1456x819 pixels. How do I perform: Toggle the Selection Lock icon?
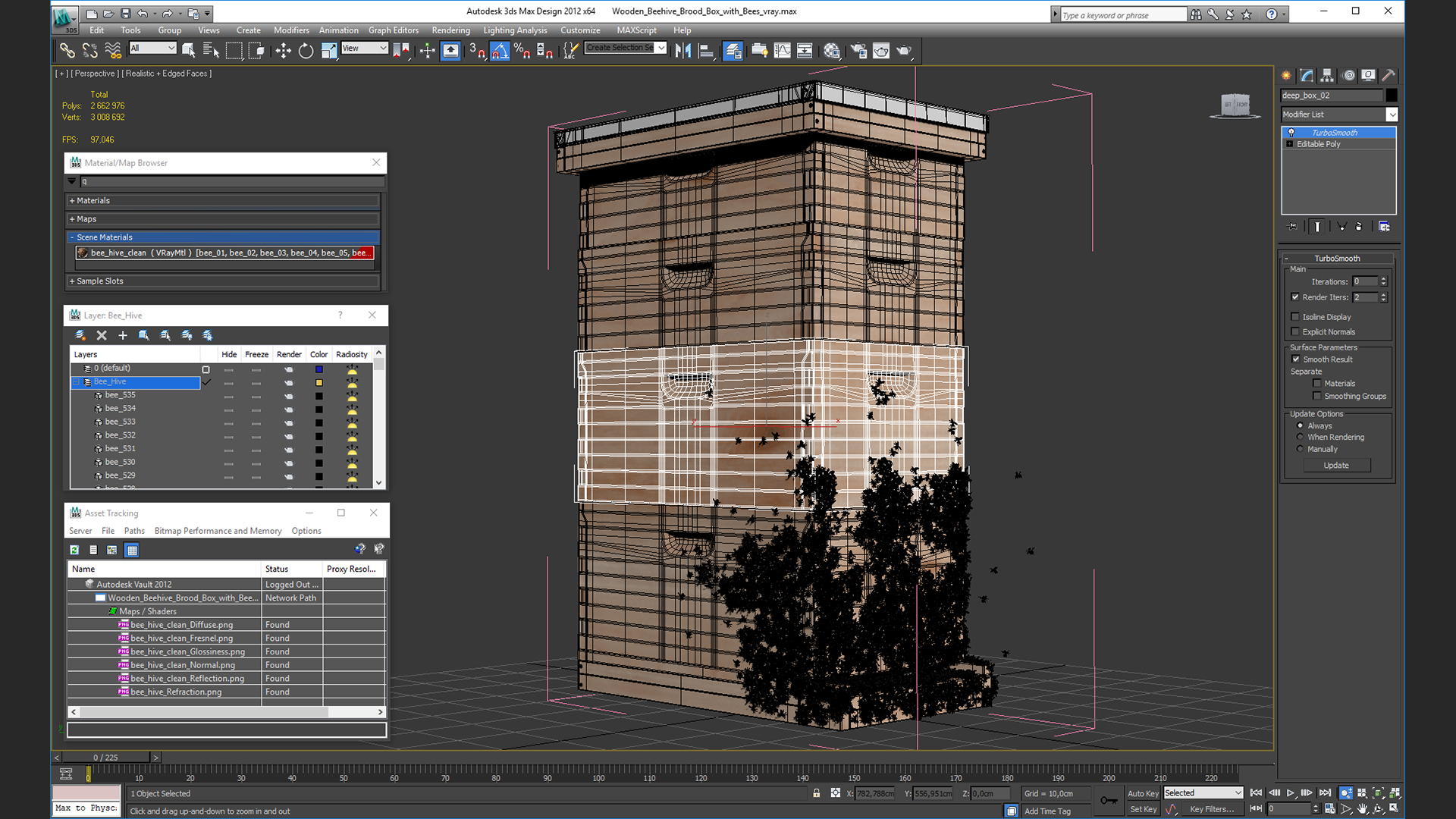coord(817,793)
